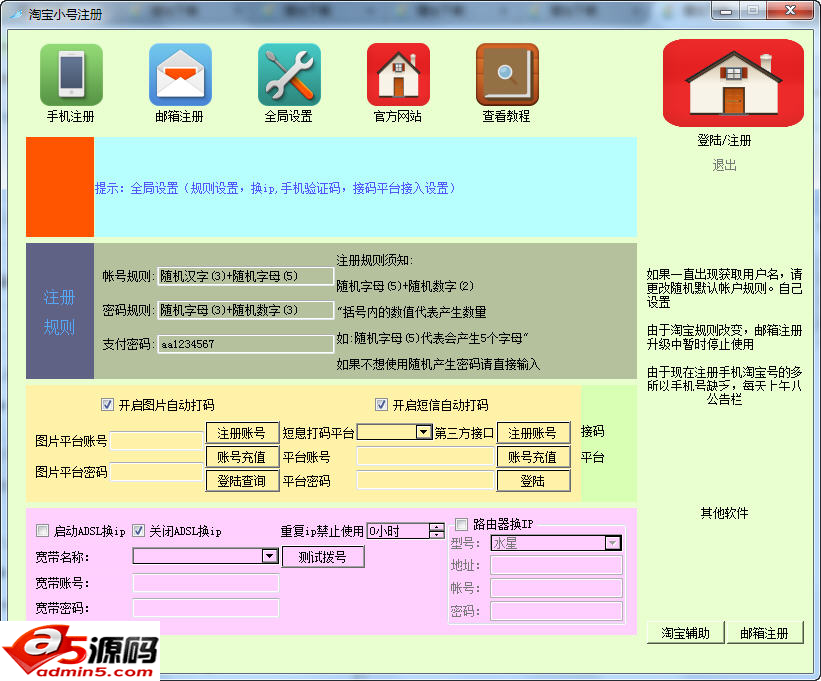
Task: Click the router 帐号 input field
Action: (x=556, y=588)
